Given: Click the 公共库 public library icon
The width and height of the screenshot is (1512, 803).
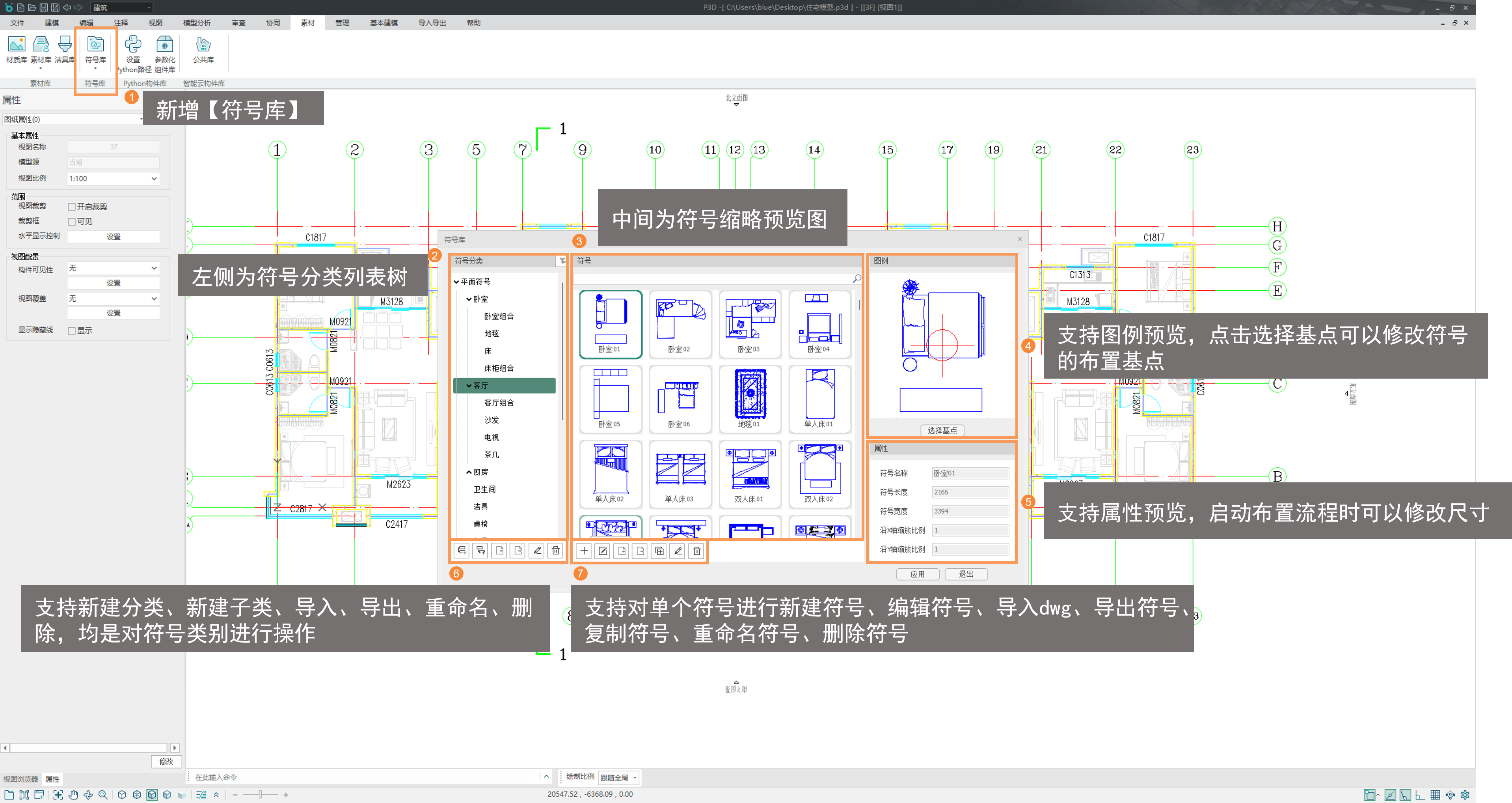Looking at the screenshot, I should click(203, 45).
